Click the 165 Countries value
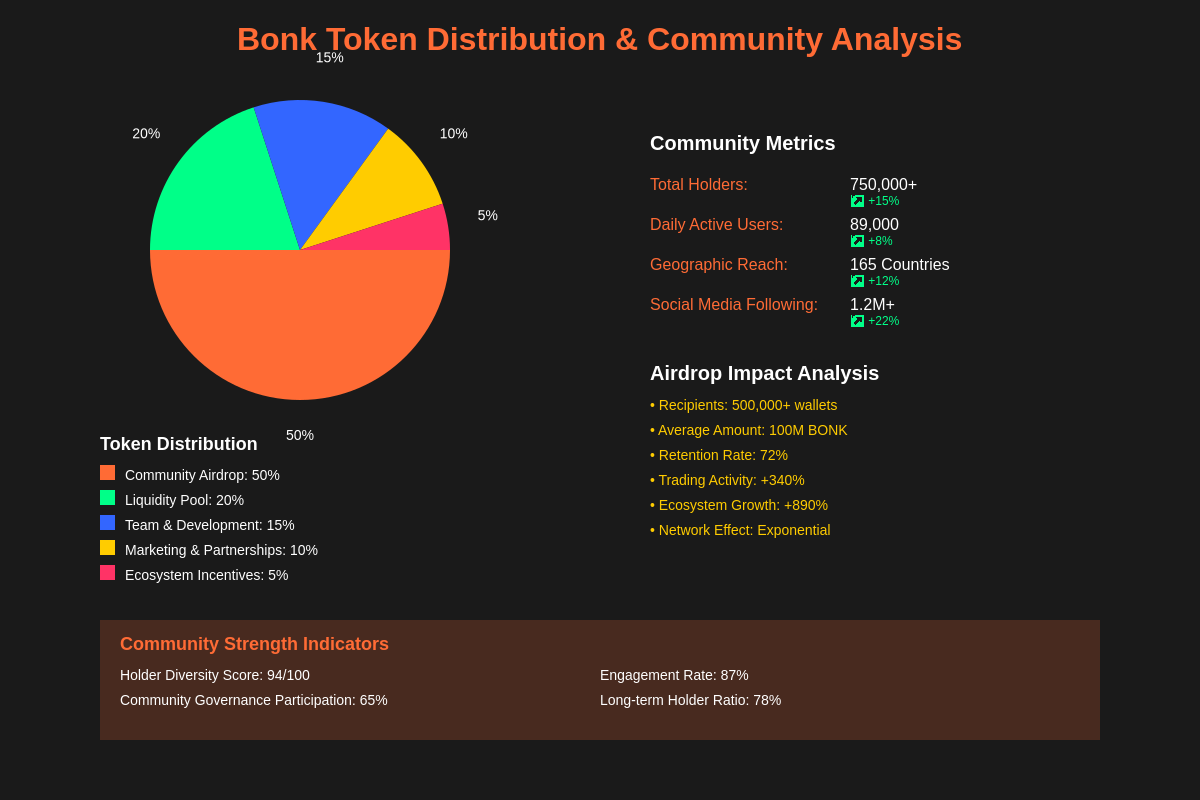Image resolution: width=1200 pixels, height=800 pixels. coord(900,265)
